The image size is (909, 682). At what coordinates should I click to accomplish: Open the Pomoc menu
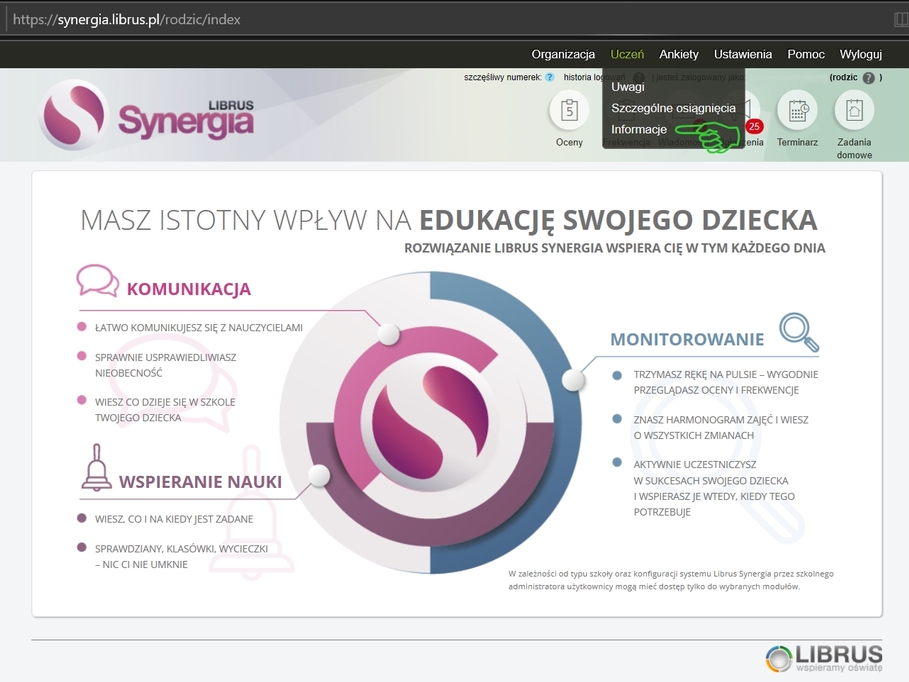(806, 54)
